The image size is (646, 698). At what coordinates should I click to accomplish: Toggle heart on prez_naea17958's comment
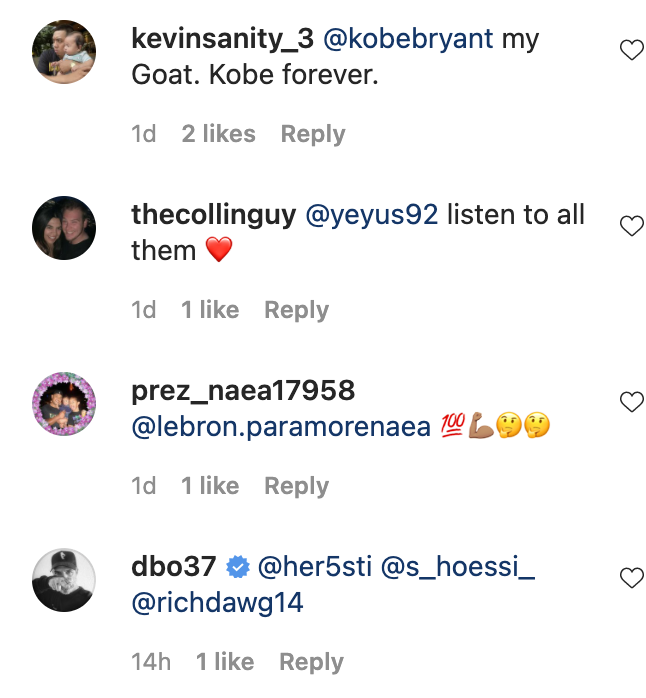(631, 402)
